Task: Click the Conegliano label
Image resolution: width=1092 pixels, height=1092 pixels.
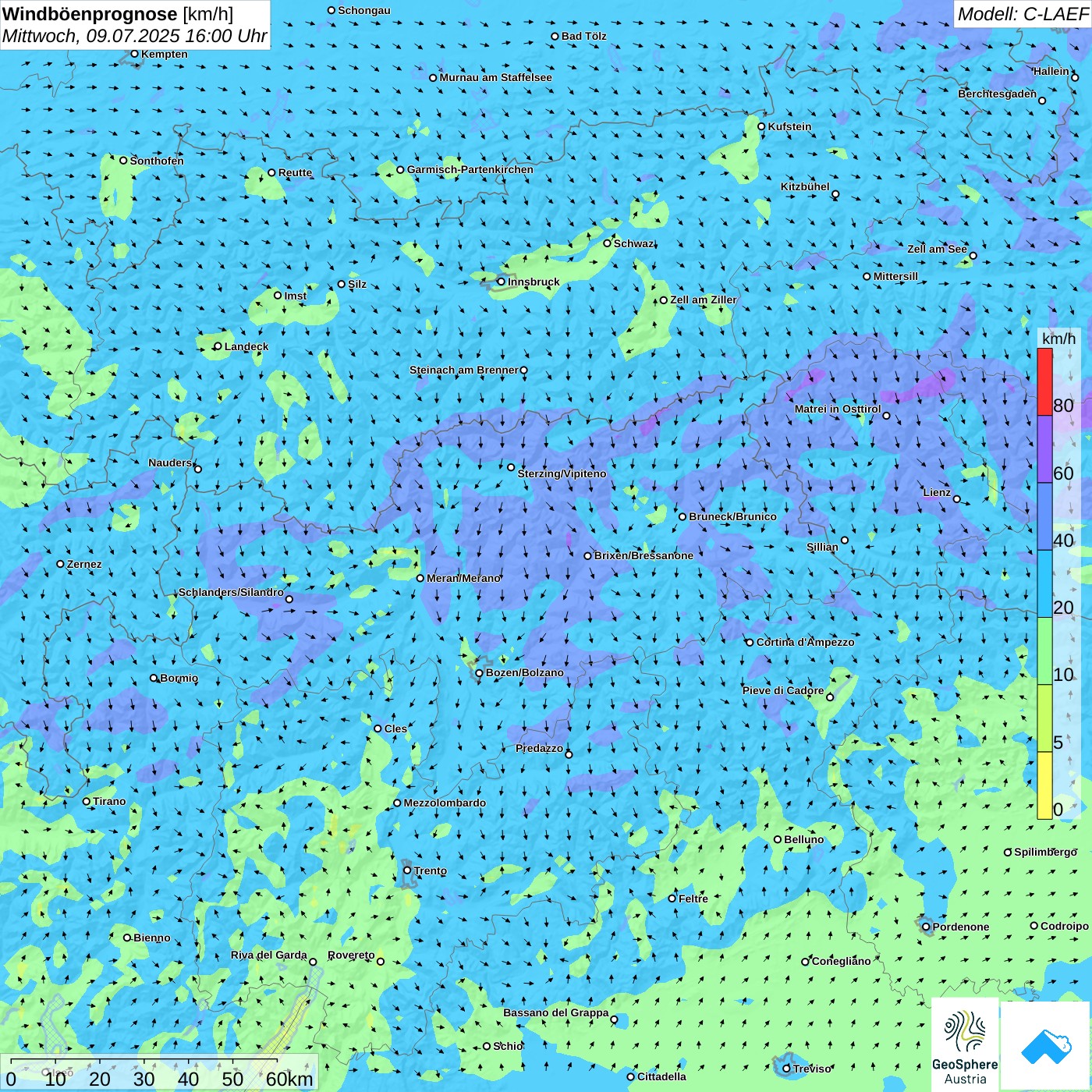Action: pyautogui.click(x=841, y=961)
